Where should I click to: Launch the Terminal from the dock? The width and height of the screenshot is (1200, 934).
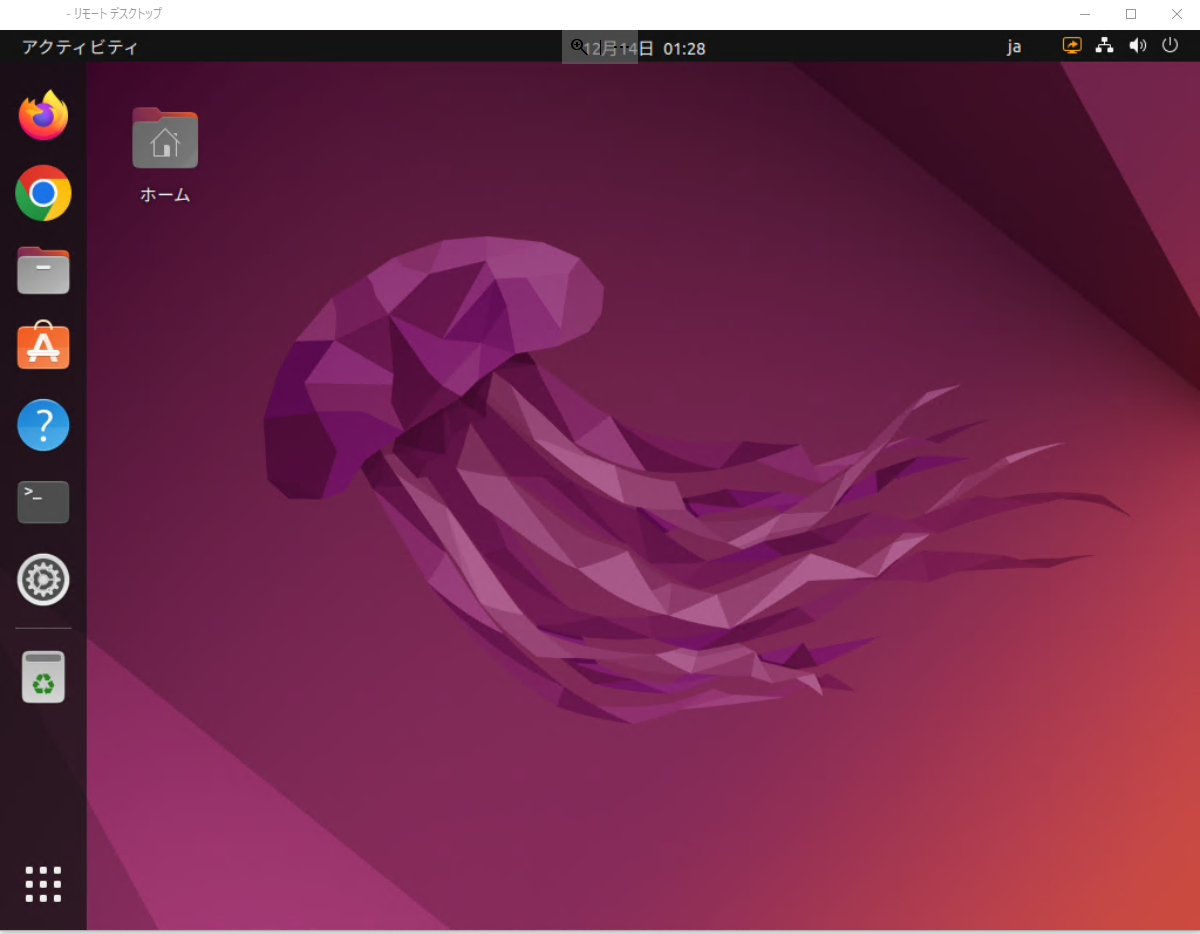tap(43, 502)
